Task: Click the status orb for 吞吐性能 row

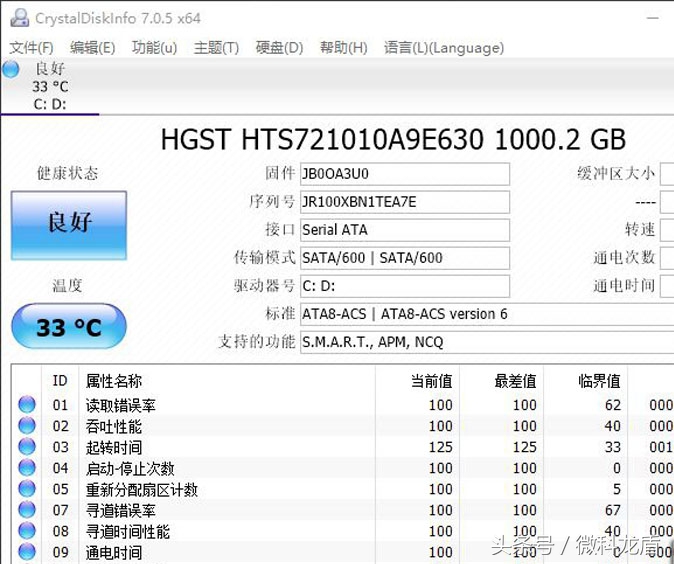Action: pyautogui.click(x=27, y=426)
